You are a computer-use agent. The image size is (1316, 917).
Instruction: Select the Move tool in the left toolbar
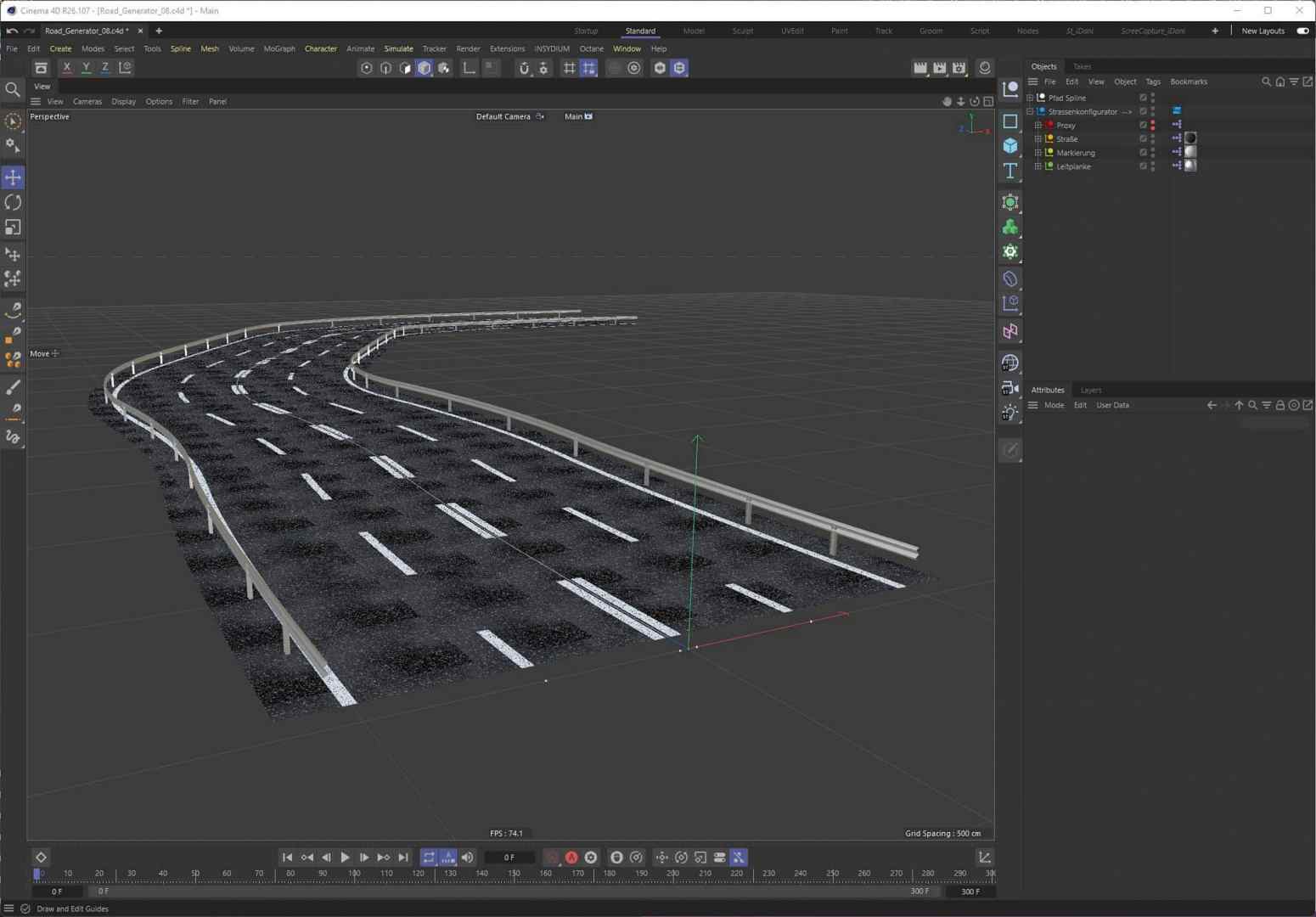tap(13, 177)
